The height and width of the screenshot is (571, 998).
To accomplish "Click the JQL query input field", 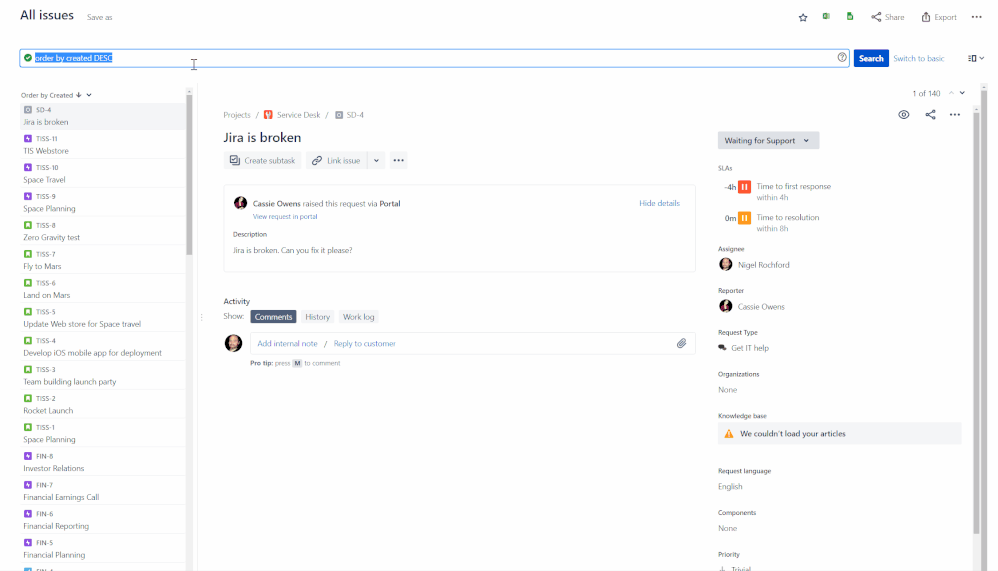I will [434, 58].
